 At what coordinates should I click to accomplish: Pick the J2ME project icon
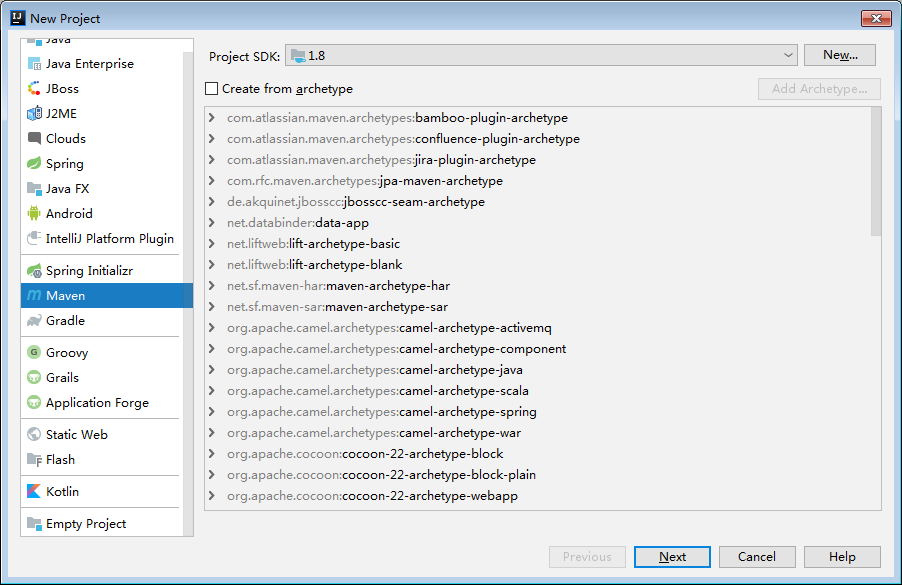pos(34,113)
